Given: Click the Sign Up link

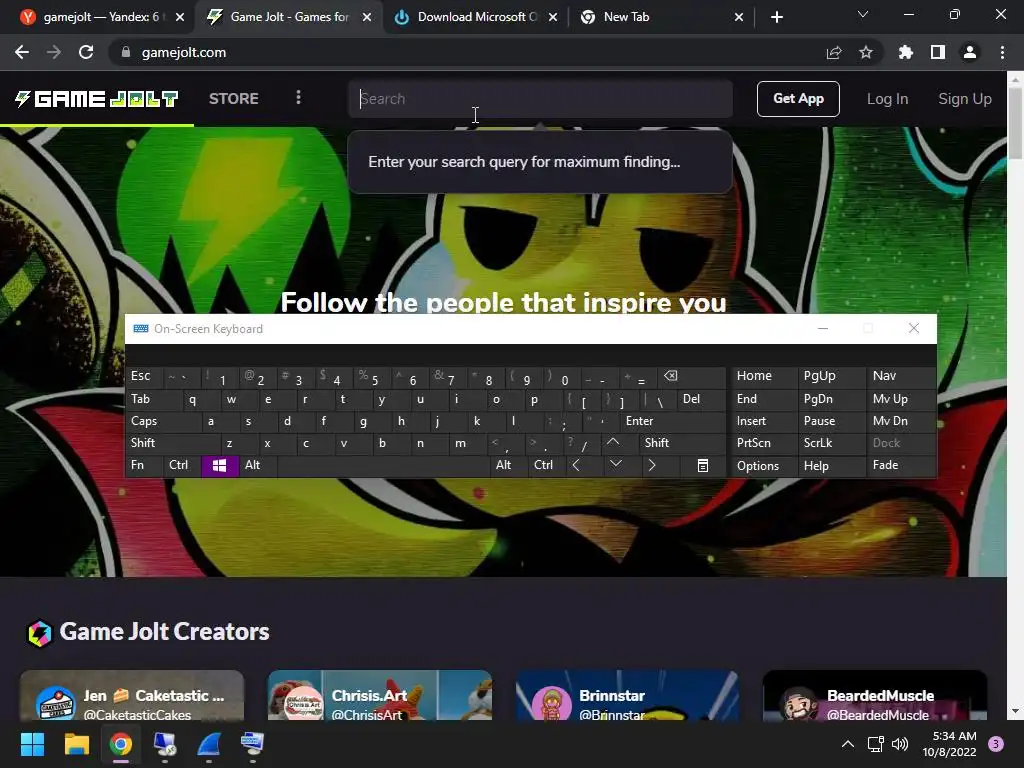Looking at the screenshot, I should tap(965, 99).
